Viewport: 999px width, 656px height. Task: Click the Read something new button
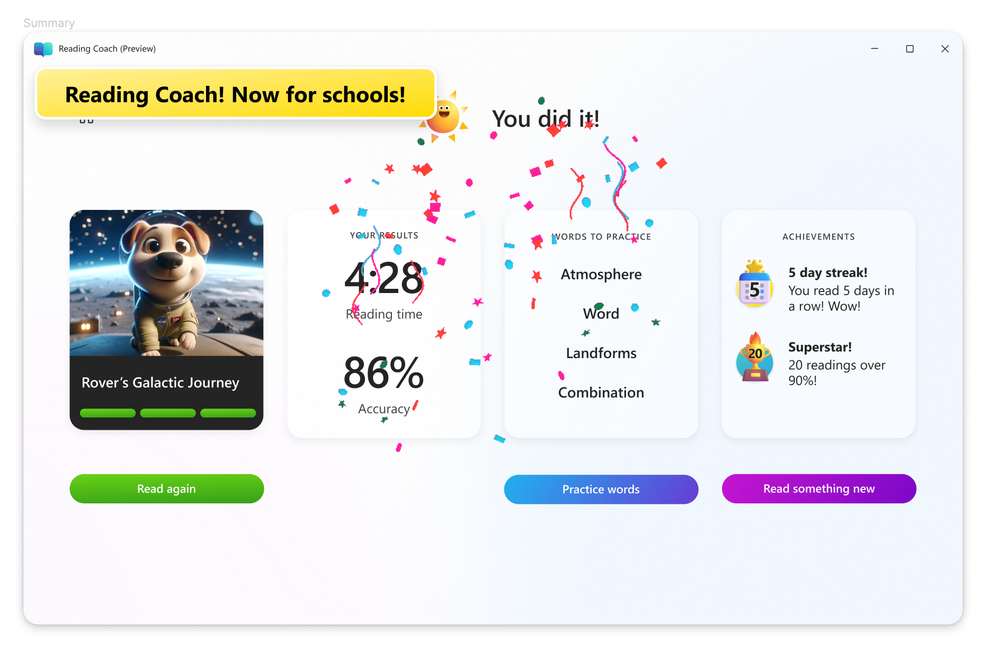point(819,488)
